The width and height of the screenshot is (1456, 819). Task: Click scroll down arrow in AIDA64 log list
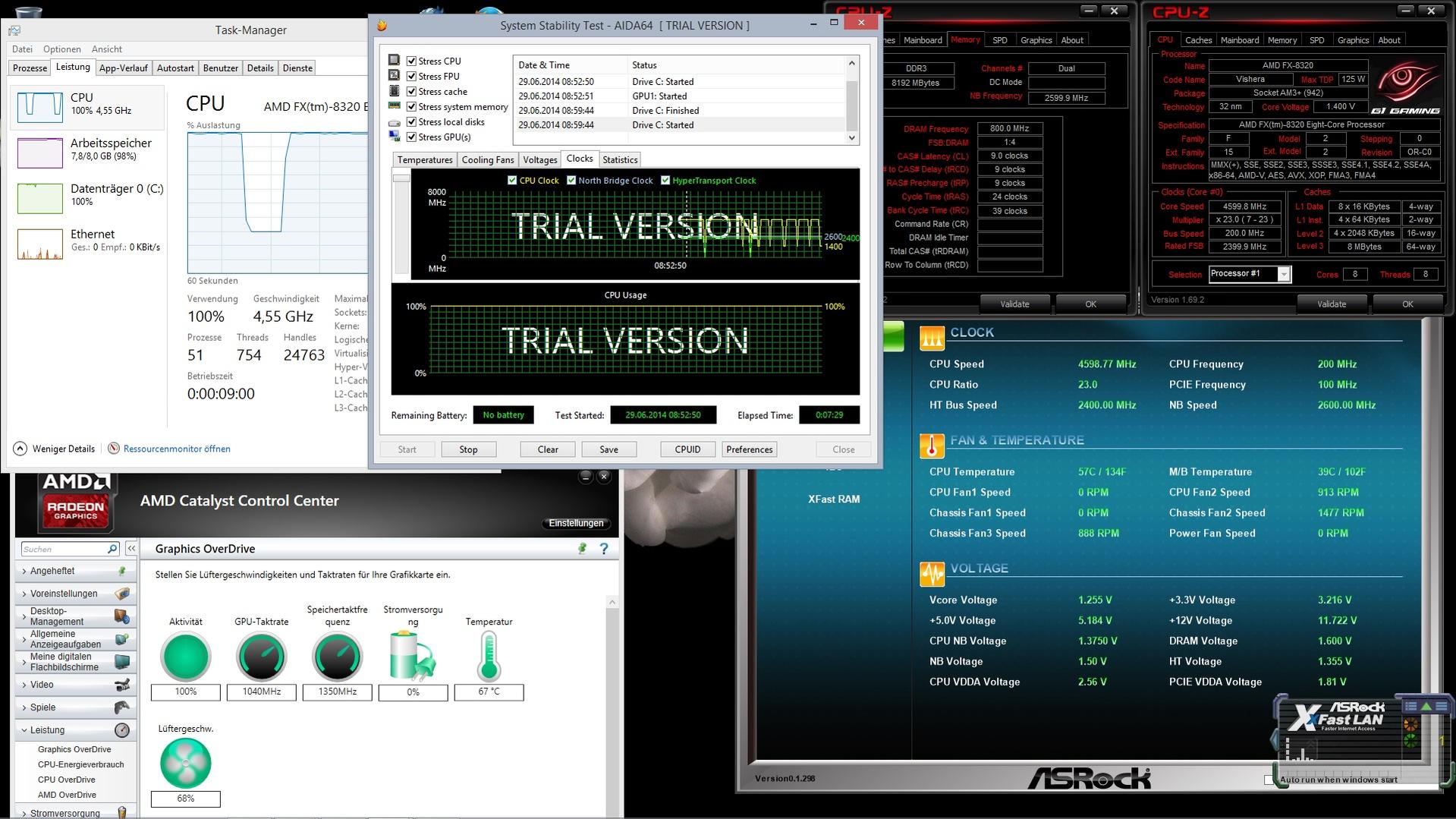[851, 137]
